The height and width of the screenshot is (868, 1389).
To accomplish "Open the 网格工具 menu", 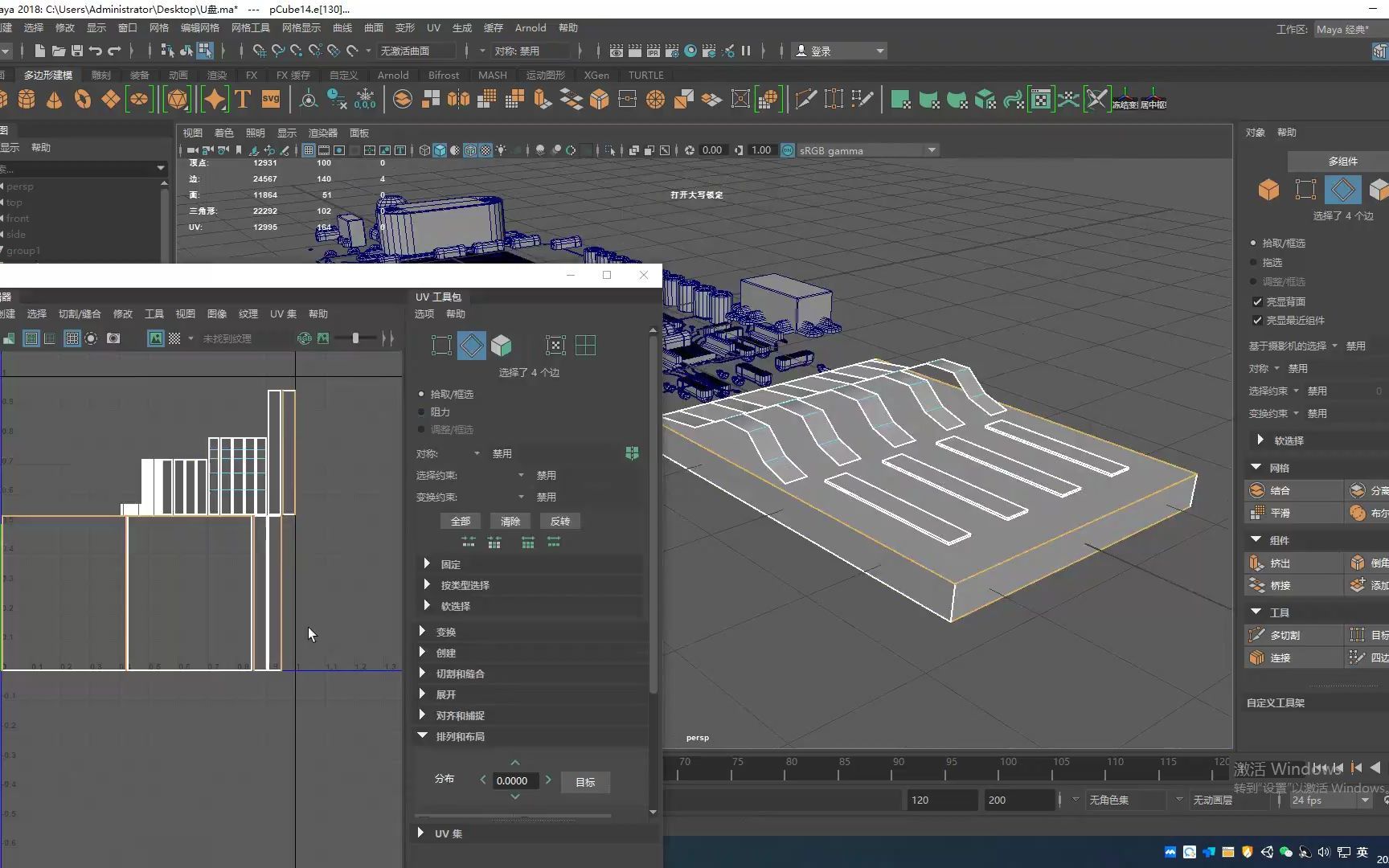I will (x=250, y=27).
